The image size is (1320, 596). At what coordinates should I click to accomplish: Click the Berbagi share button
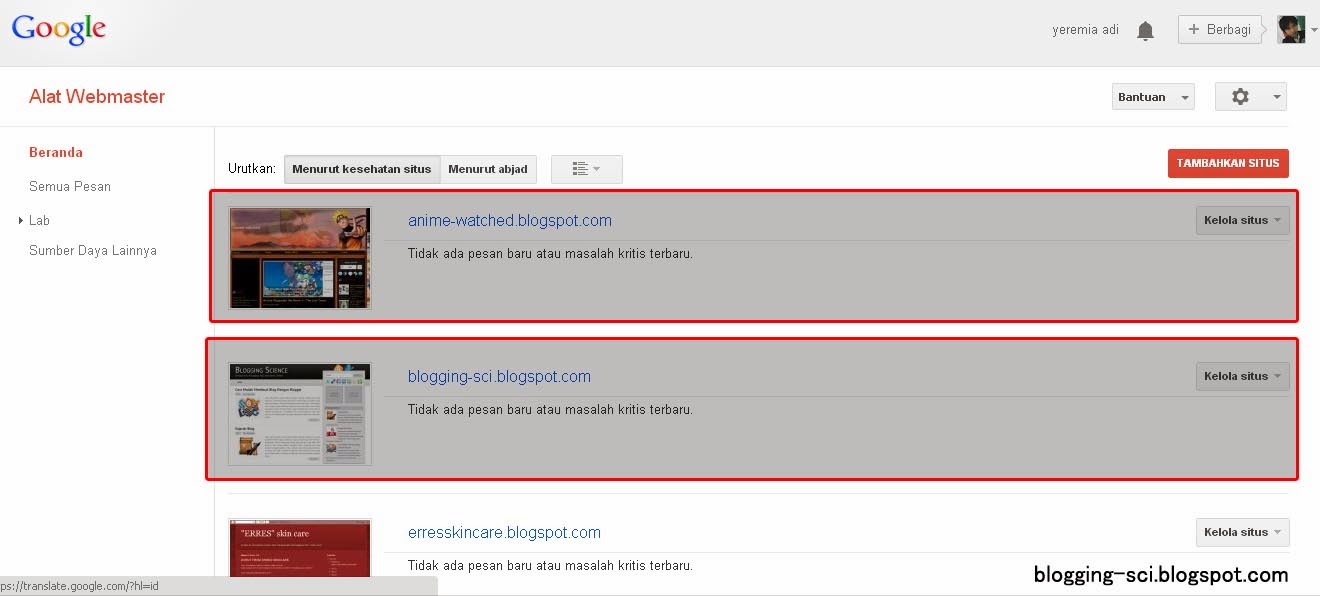pyautogui.click(x=1219, y=30)
